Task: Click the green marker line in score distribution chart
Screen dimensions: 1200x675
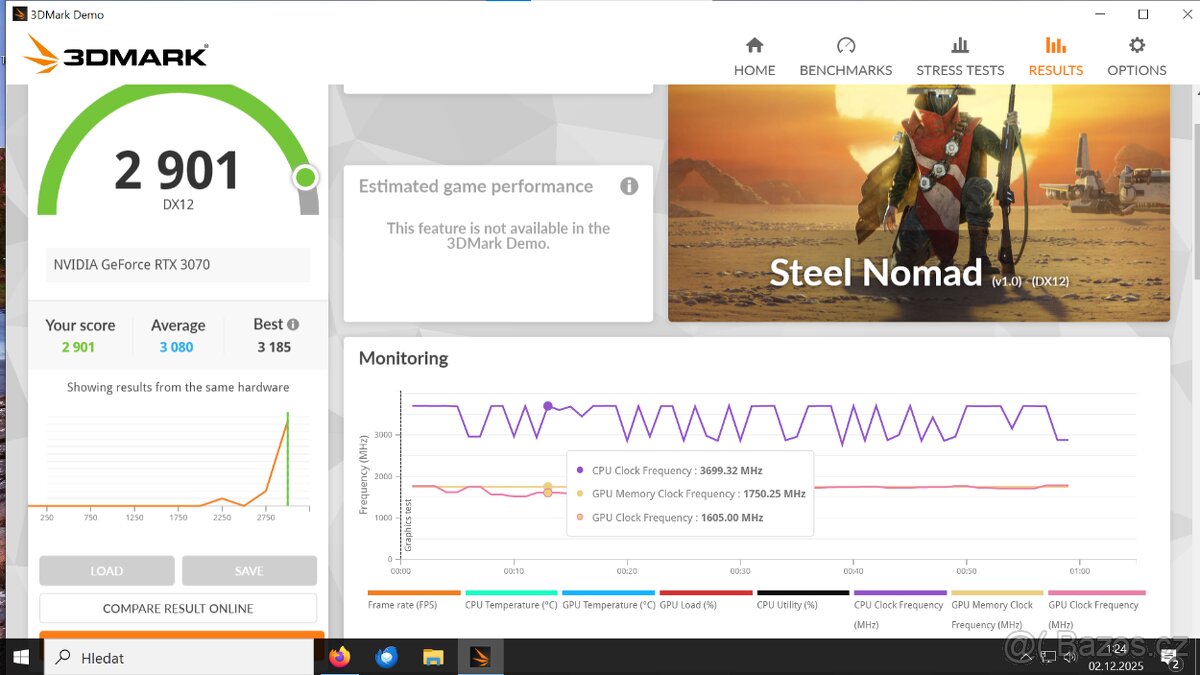Action: click(288, 459)
